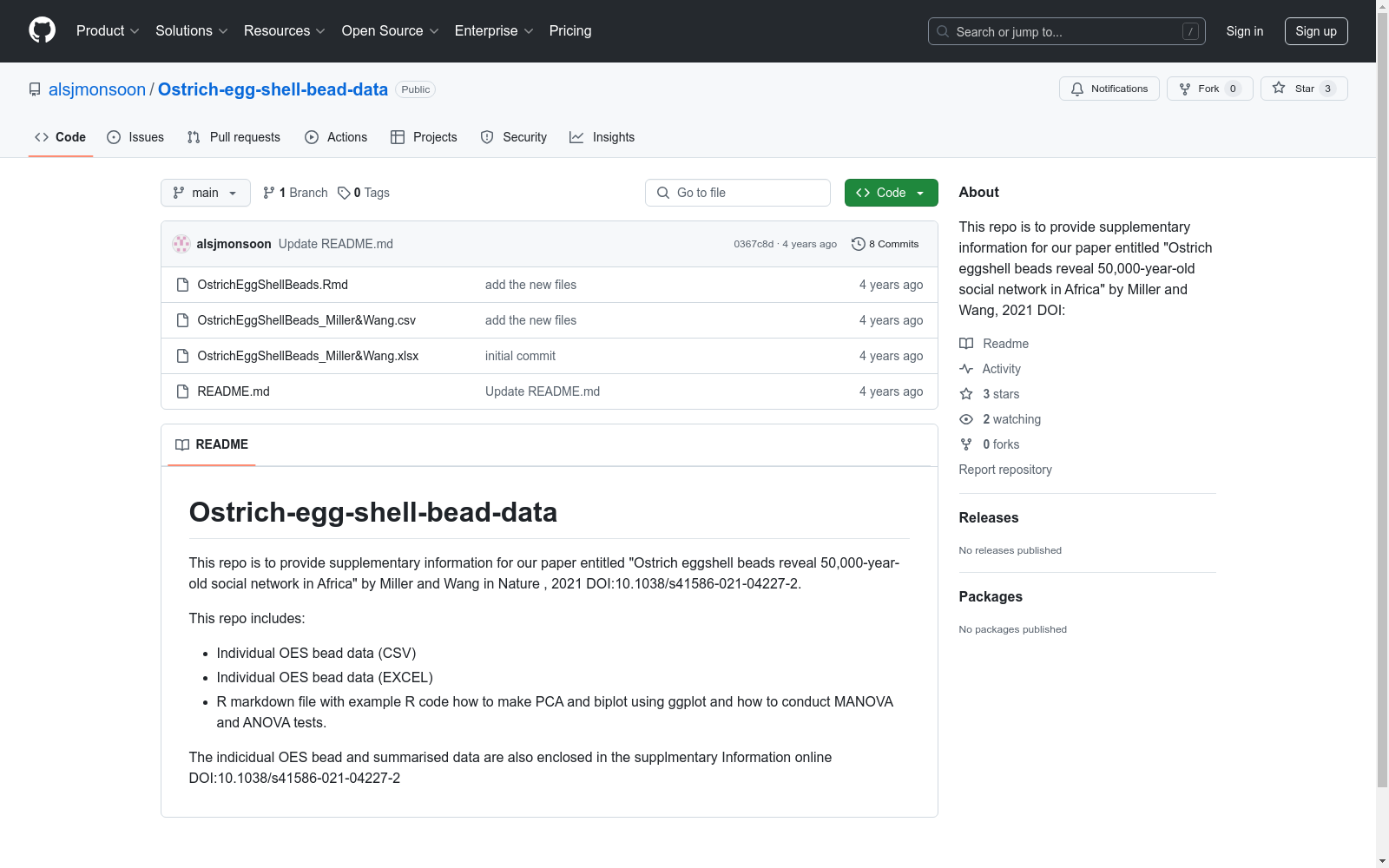Click the graph icon on Insights tab
Viewport: 1389px width, 868px height.
[x=576, y=137]
